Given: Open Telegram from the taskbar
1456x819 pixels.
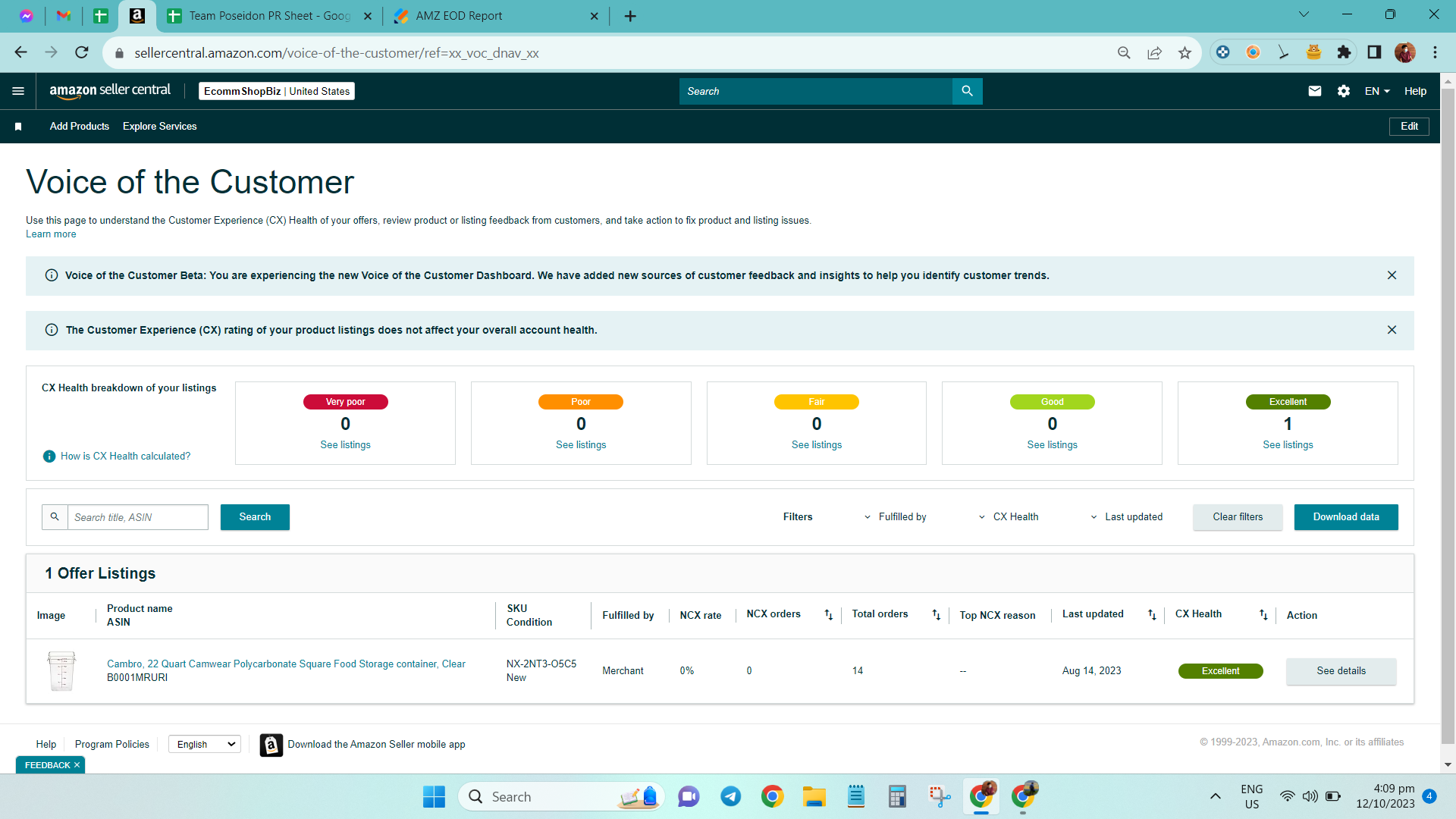Looking at the screenshot, I should point(730,796).
